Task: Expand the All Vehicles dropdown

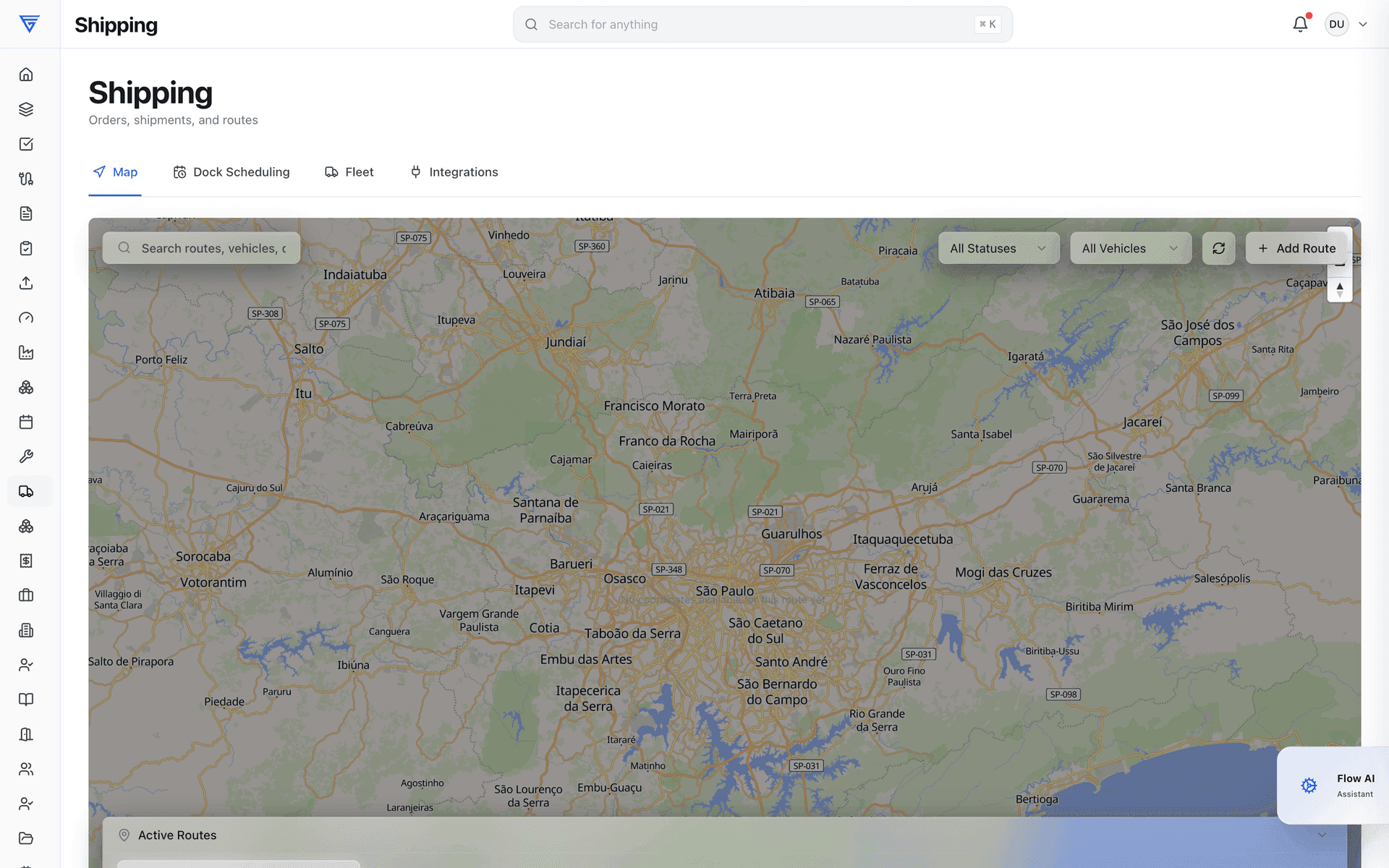Action: tap(1131, 248)
